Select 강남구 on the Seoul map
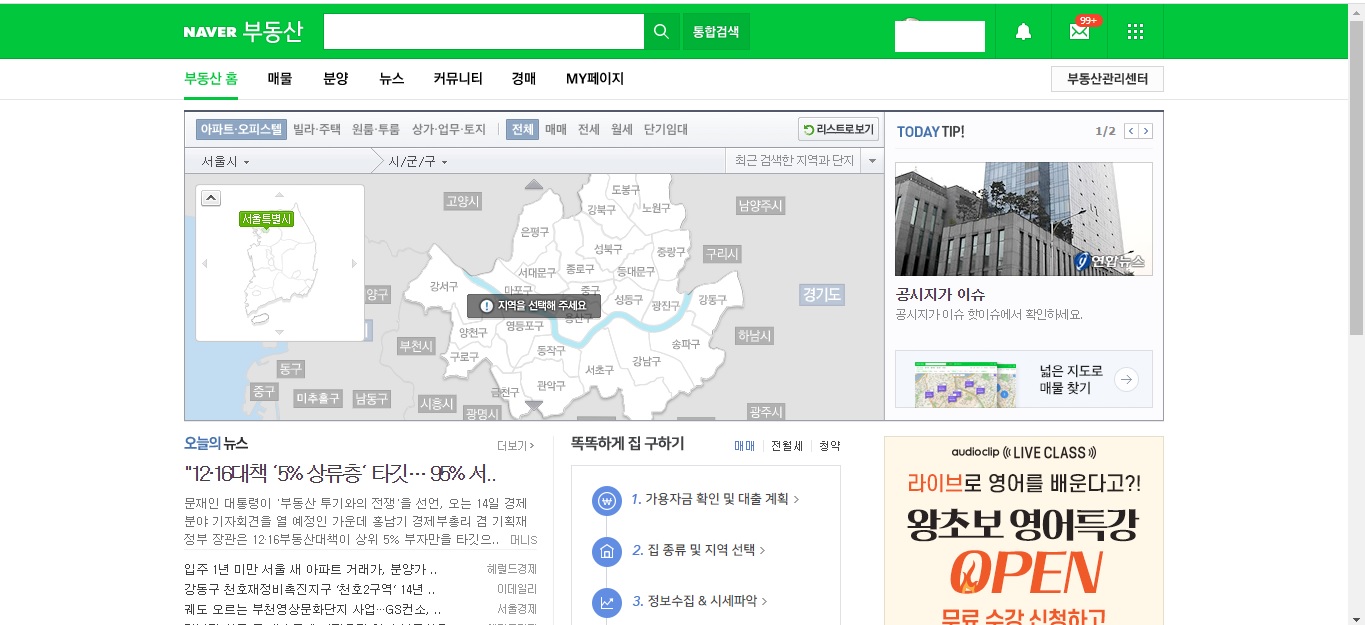 (647, 361)
